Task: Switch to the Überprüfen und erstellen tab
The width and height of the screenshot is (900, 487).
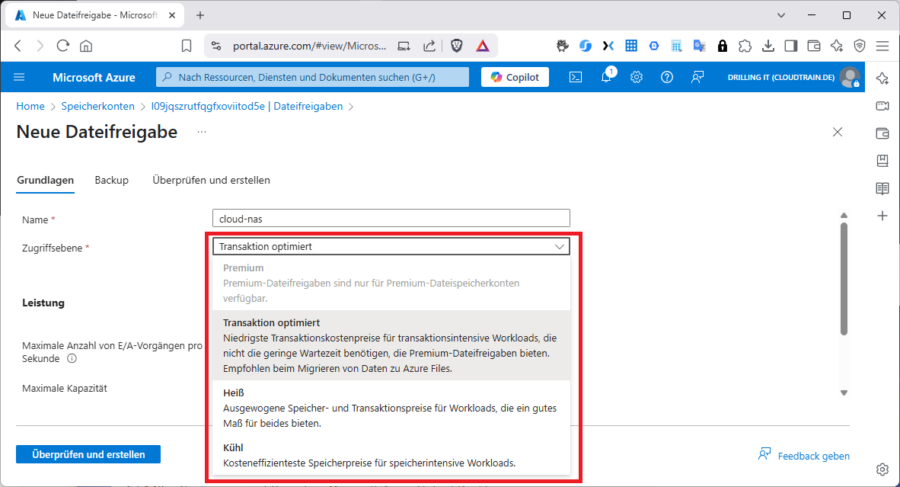Action: 211,180
